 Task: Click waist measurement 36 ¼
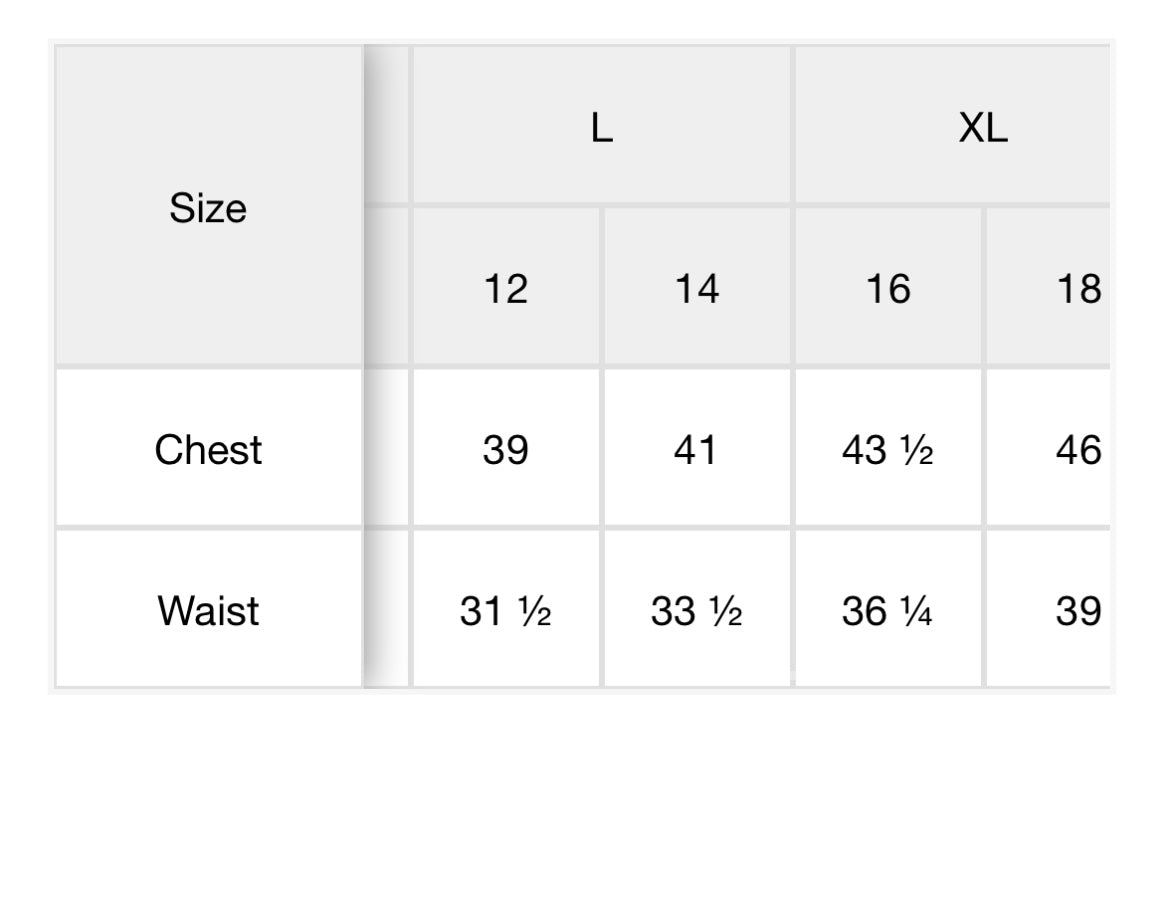887,611
